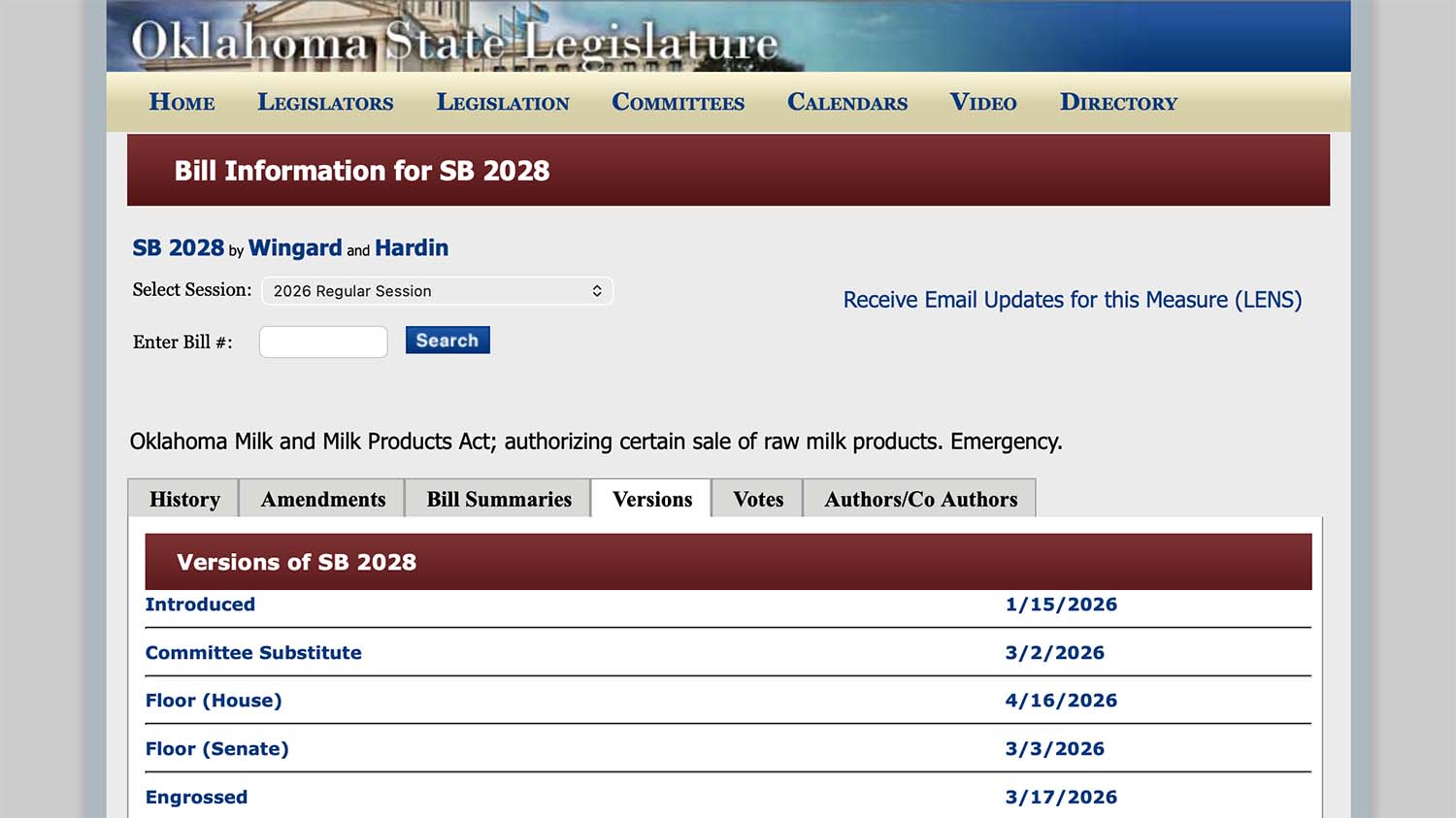The width and height of the screenshot is (1456, 818).
Task: Select the Votes tab
Action: [757, 498]
